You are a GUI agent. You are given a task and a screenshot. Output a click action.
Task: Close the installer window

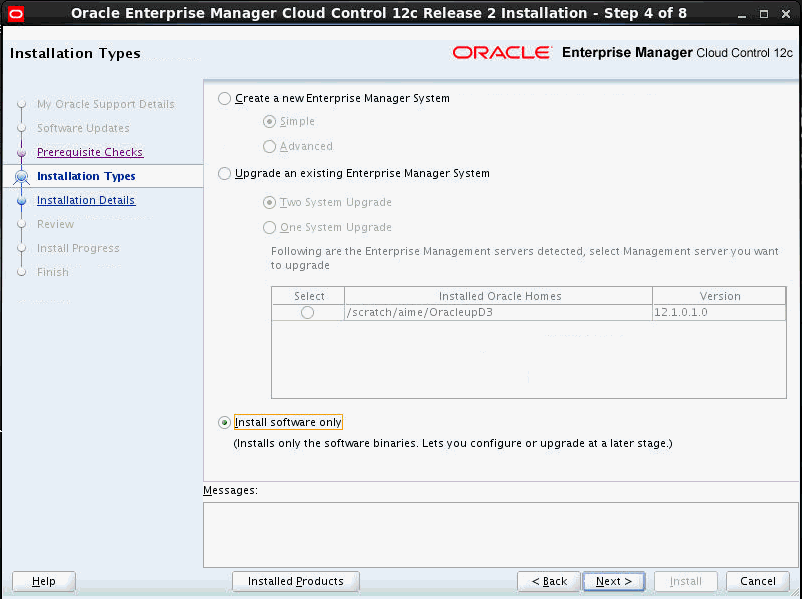[786, 14]
